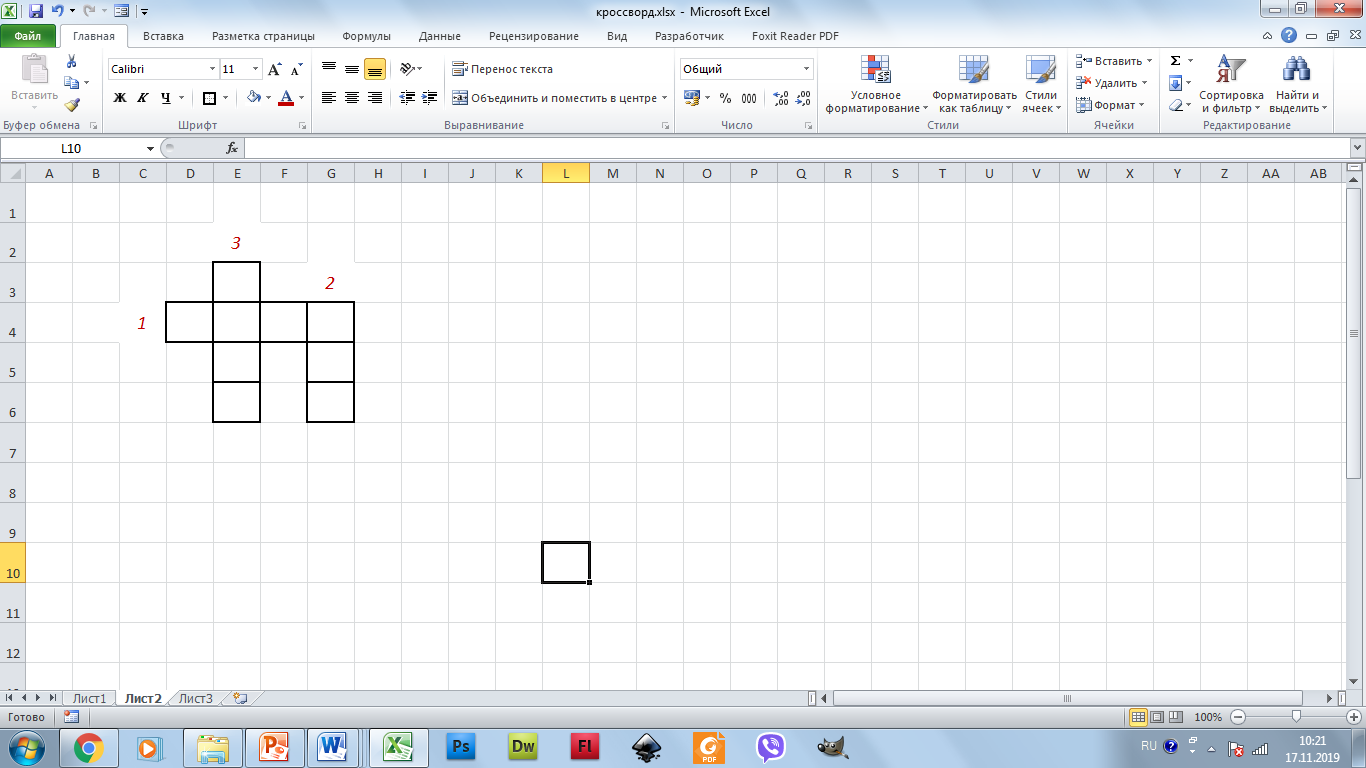Click the Copy icon in the clipboard group

pos(71,83)
